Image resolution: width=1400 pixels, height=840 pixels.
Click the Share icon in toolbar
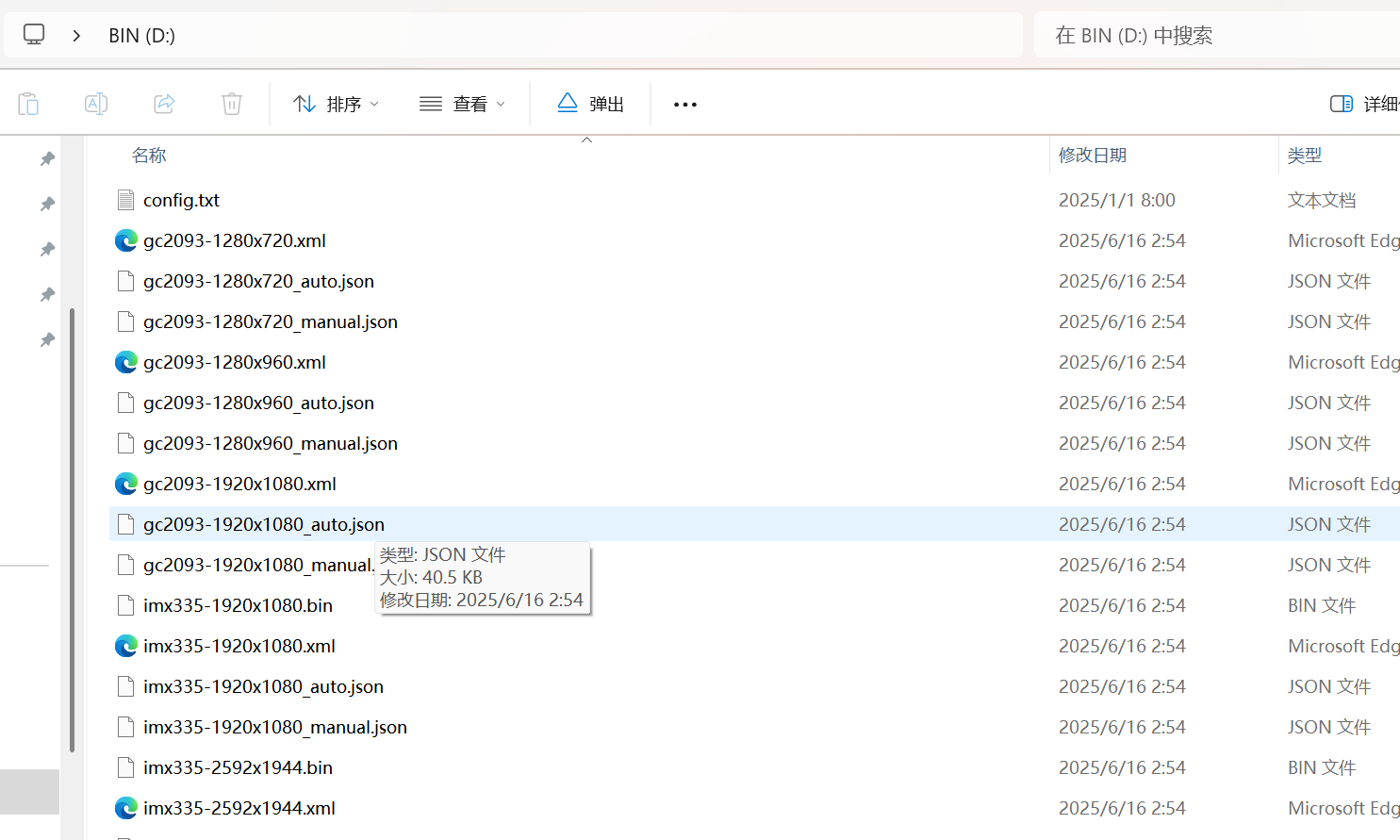(164, 104)
